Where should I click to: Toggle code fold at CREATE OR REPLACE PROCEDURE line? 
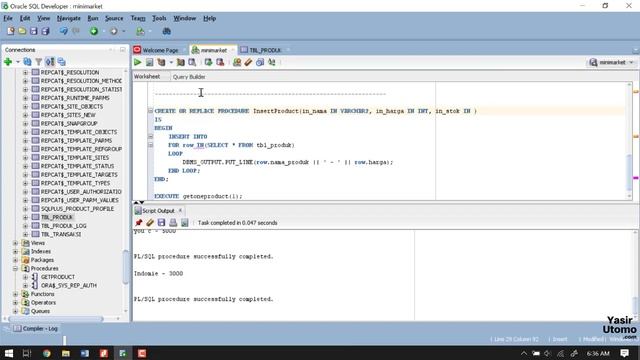[x=150, y=111]
